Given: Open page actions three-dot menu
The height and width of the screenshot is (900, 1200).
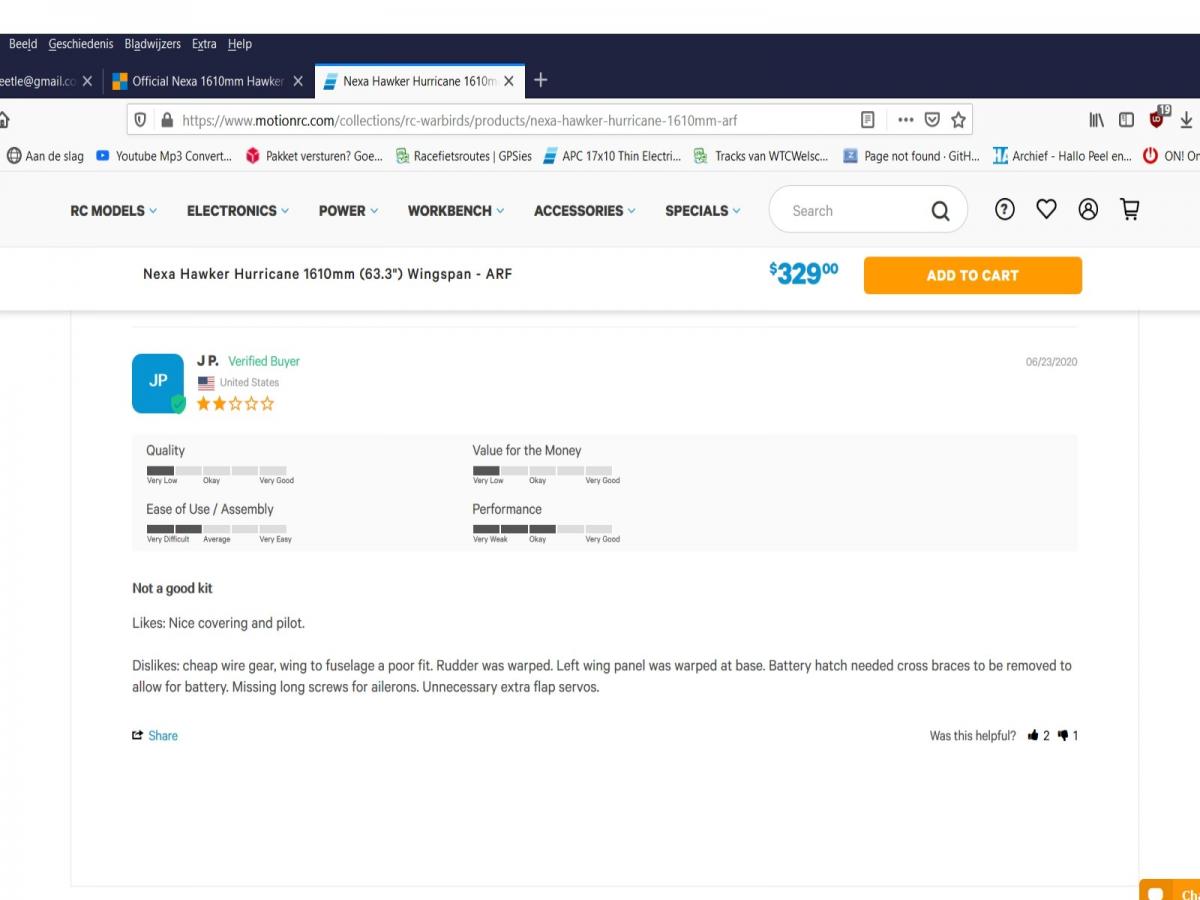Looking at the screenshot, I should 906,120.
